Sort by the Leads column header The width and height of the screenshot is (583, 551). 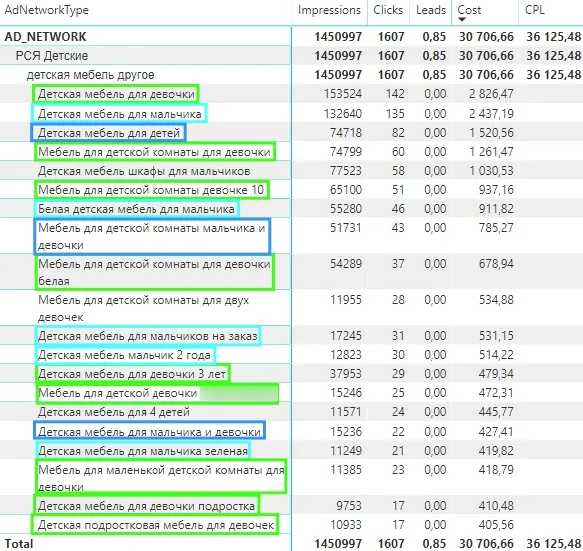(431, 10)
